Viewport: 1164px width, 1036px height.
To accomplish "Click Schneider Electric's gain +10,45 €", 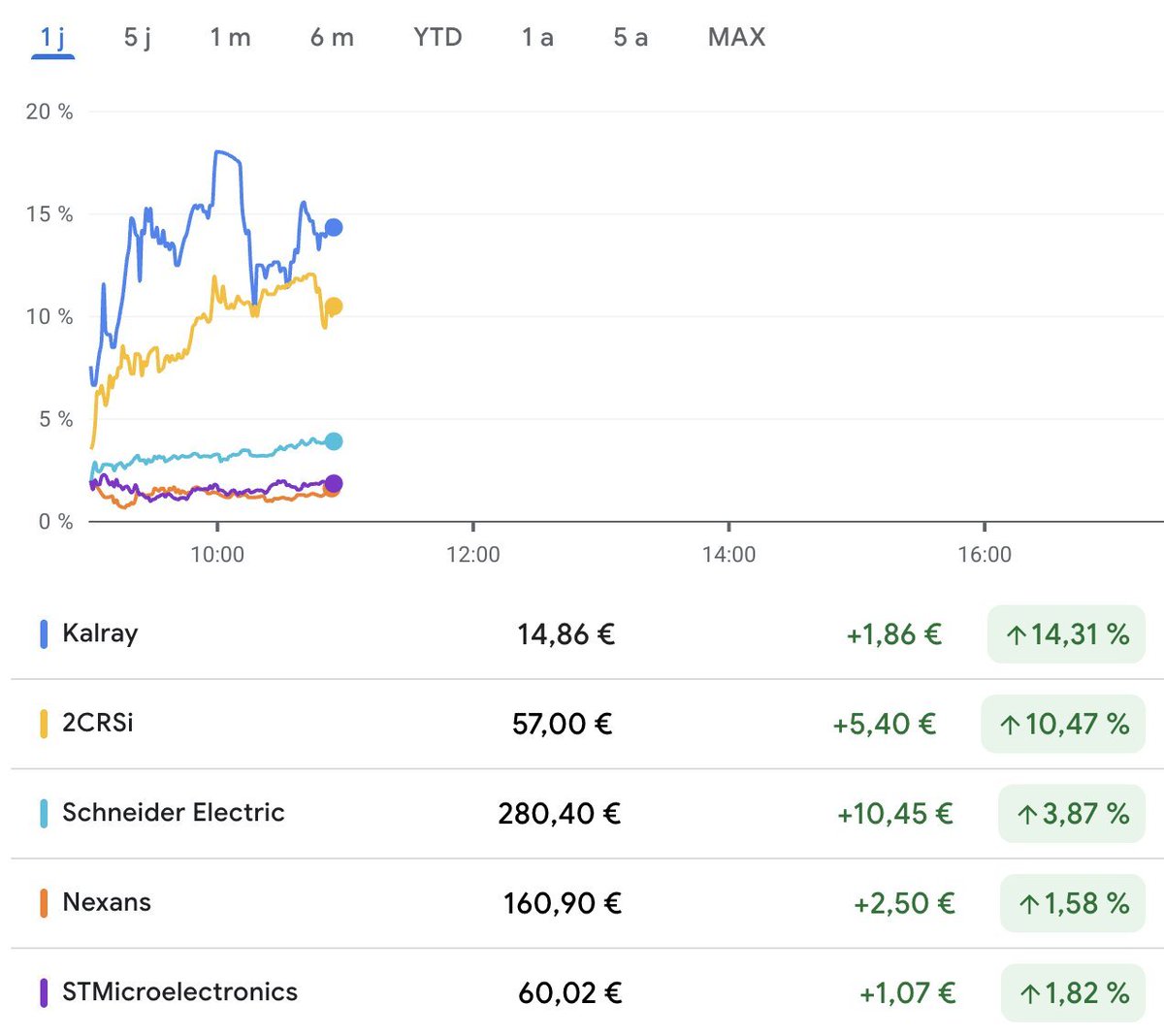I will click(895, 813).
